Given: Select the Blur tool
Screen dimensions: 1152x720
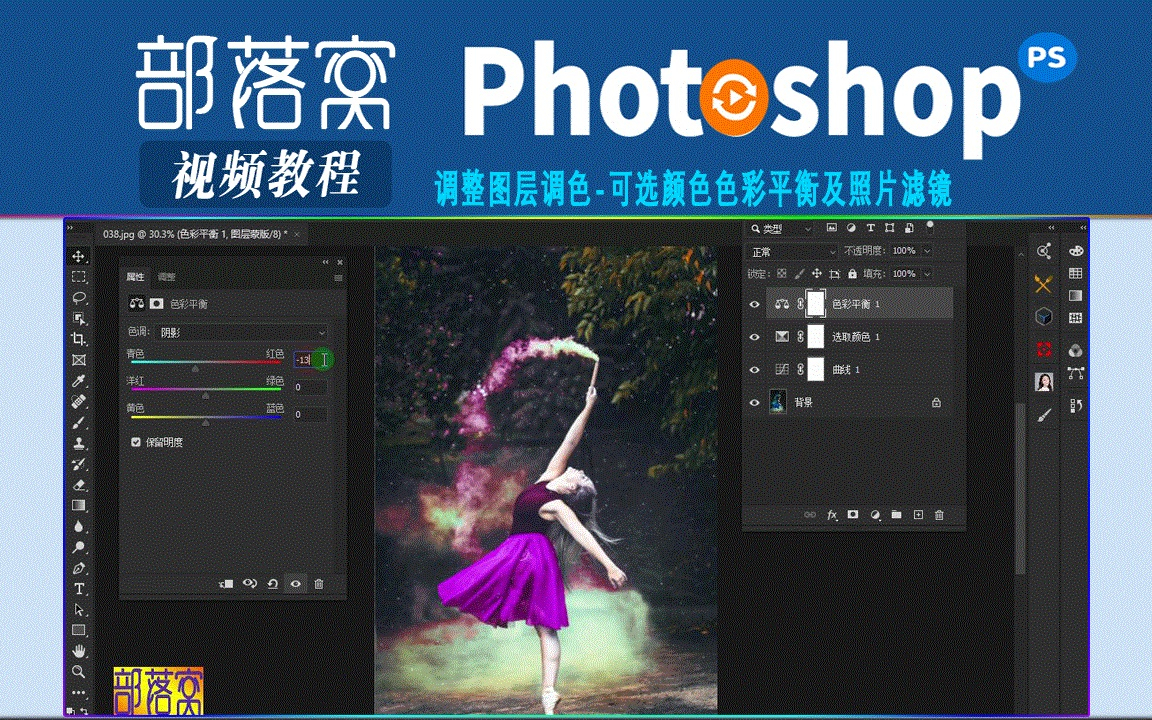Looking at the screenshot, I should click(79, 526).
